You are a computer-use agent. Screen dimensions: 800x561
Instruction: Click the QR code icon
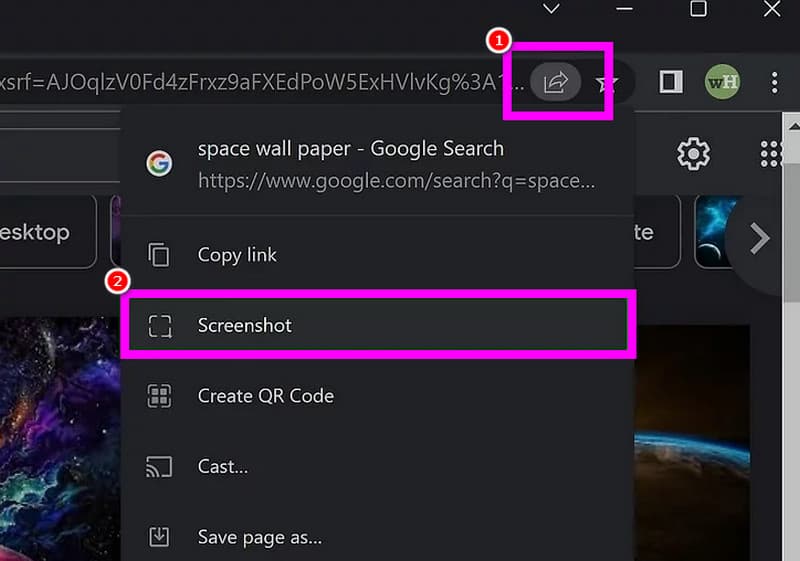(159, 396)
